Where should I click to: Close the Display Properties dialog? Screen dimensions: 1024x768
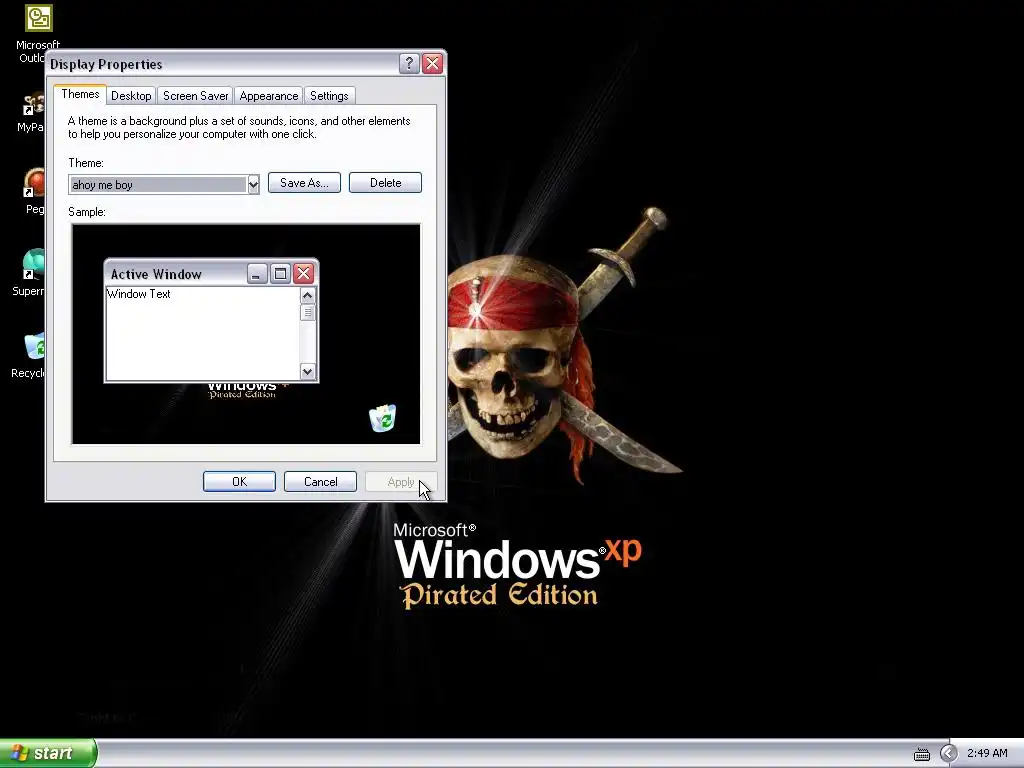432,63
